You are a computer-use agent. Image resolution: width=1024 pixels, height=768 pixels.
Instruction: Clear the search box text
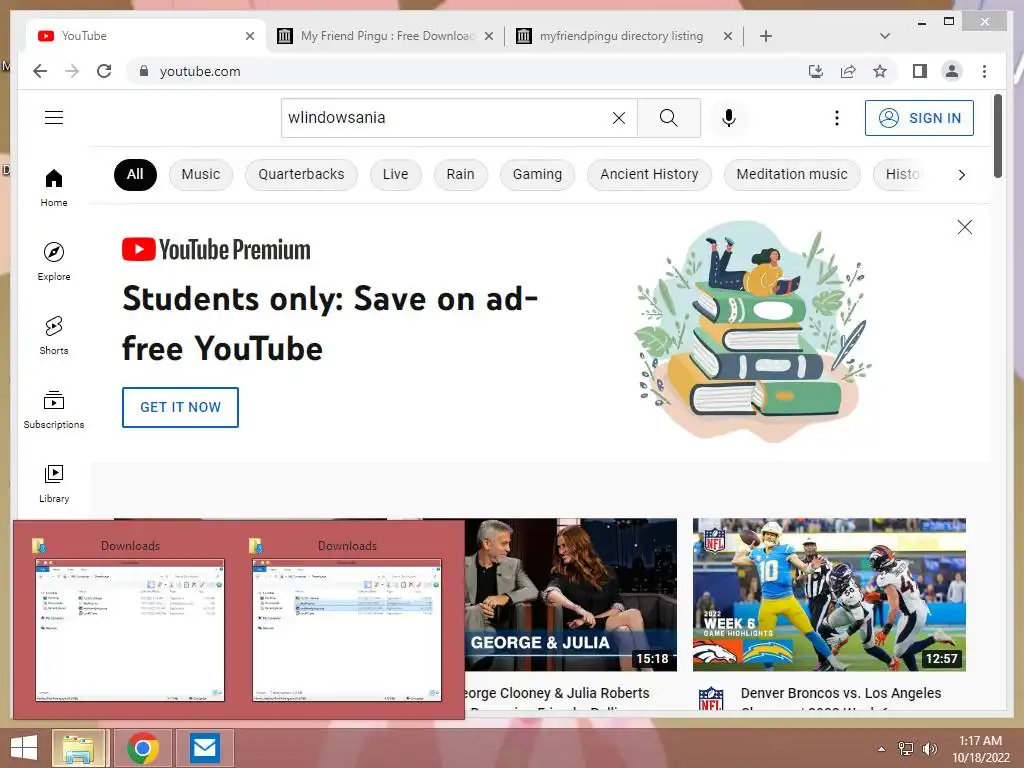point(618,118)
